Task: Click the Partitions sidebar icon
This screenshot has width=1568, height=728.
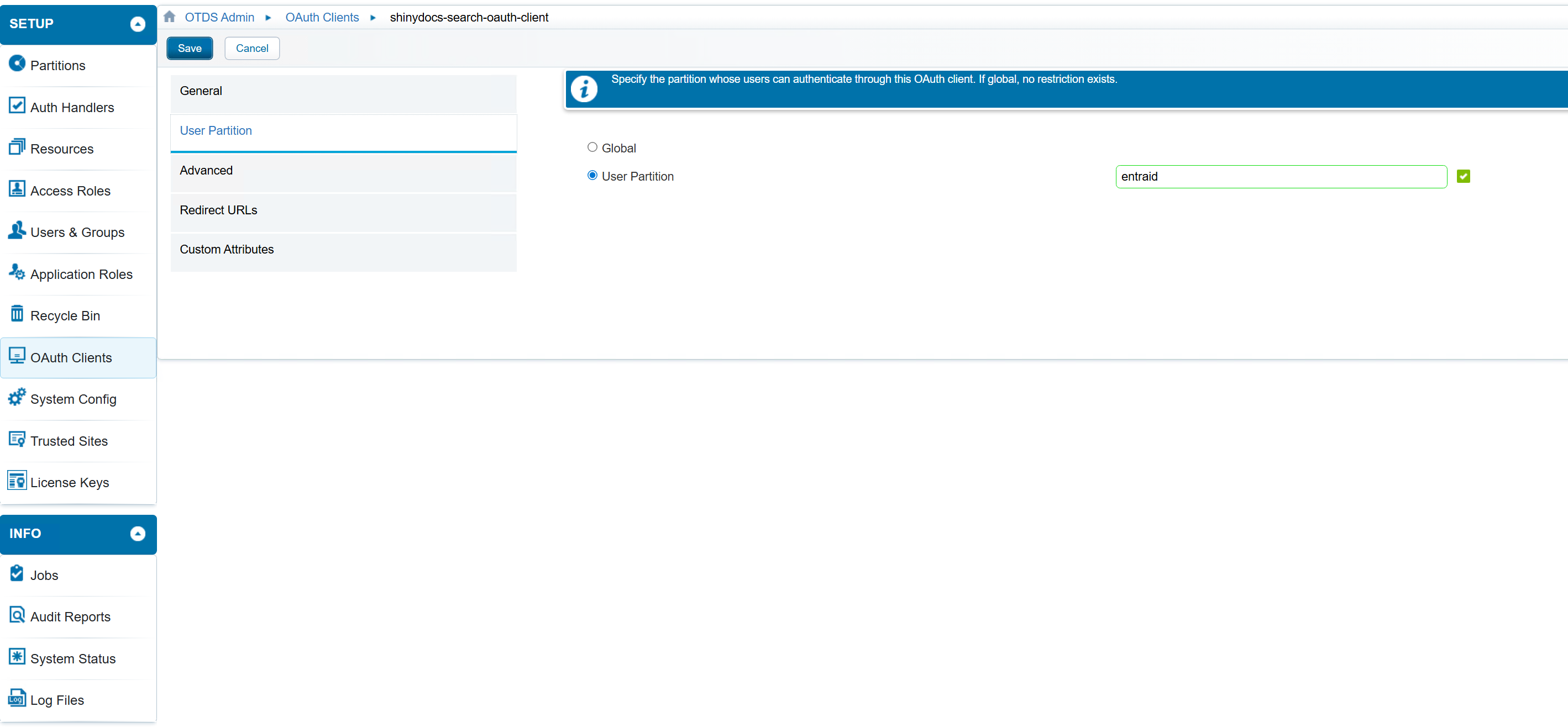Action: coord(17,64)
